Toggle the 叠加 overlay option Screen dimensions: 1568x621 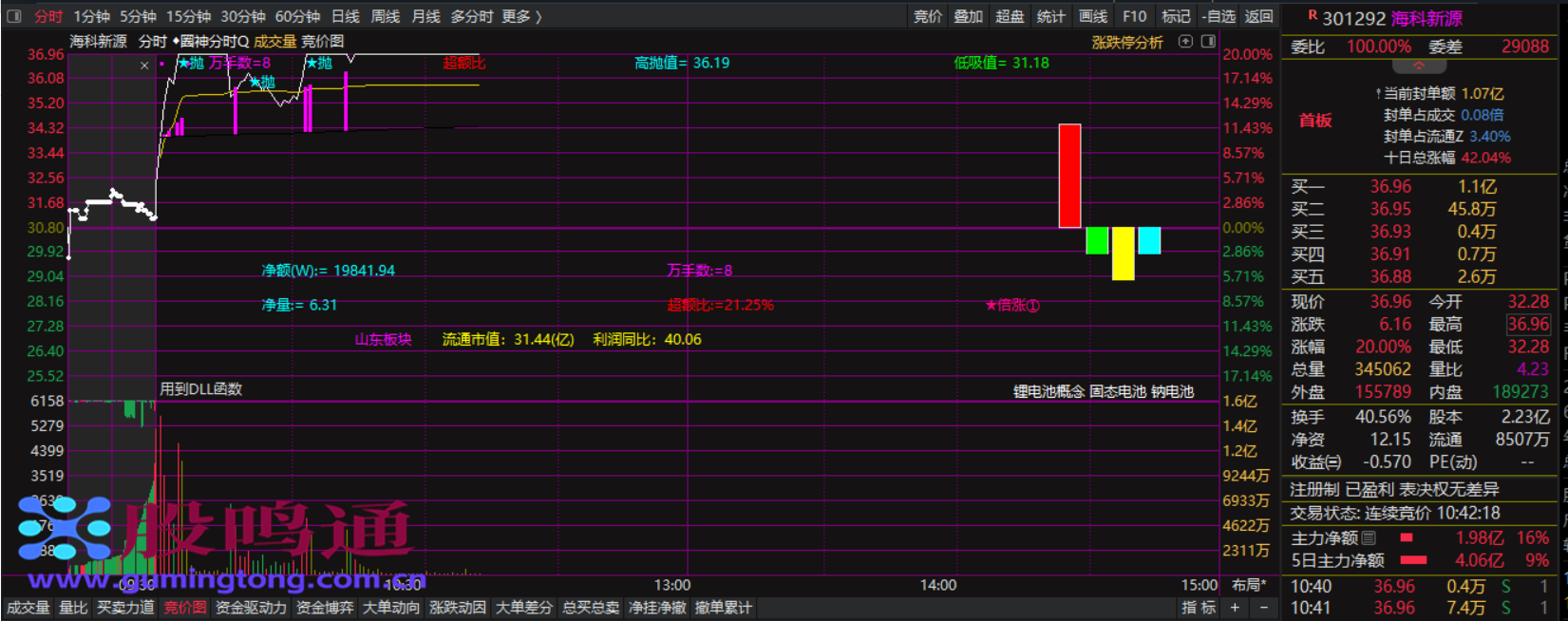968,16
